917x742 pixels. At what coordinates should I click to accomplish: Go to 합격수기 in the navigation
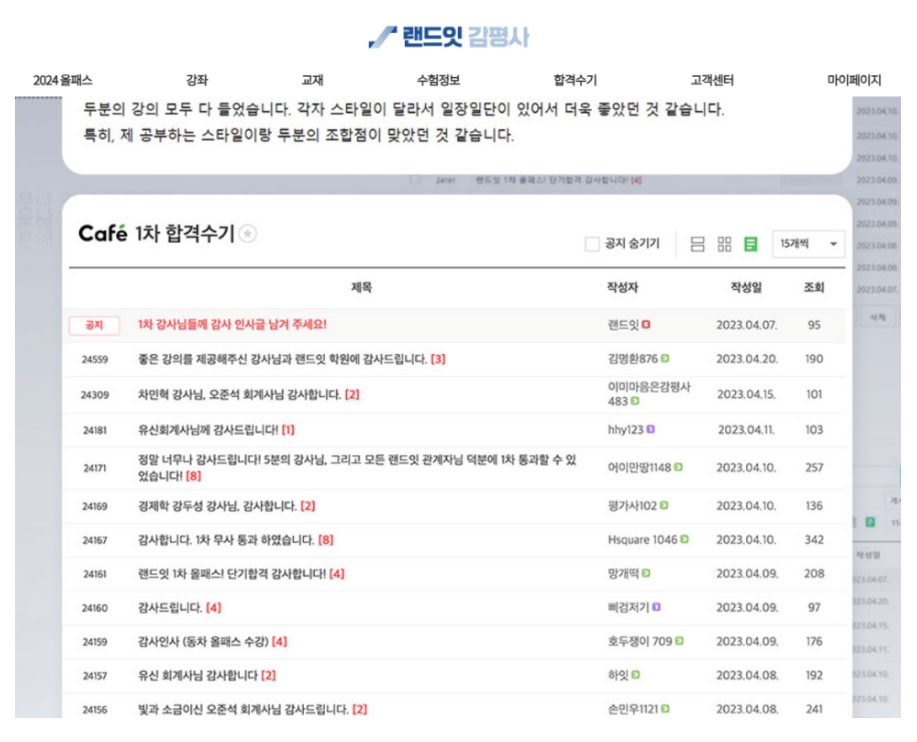[575, 80]
